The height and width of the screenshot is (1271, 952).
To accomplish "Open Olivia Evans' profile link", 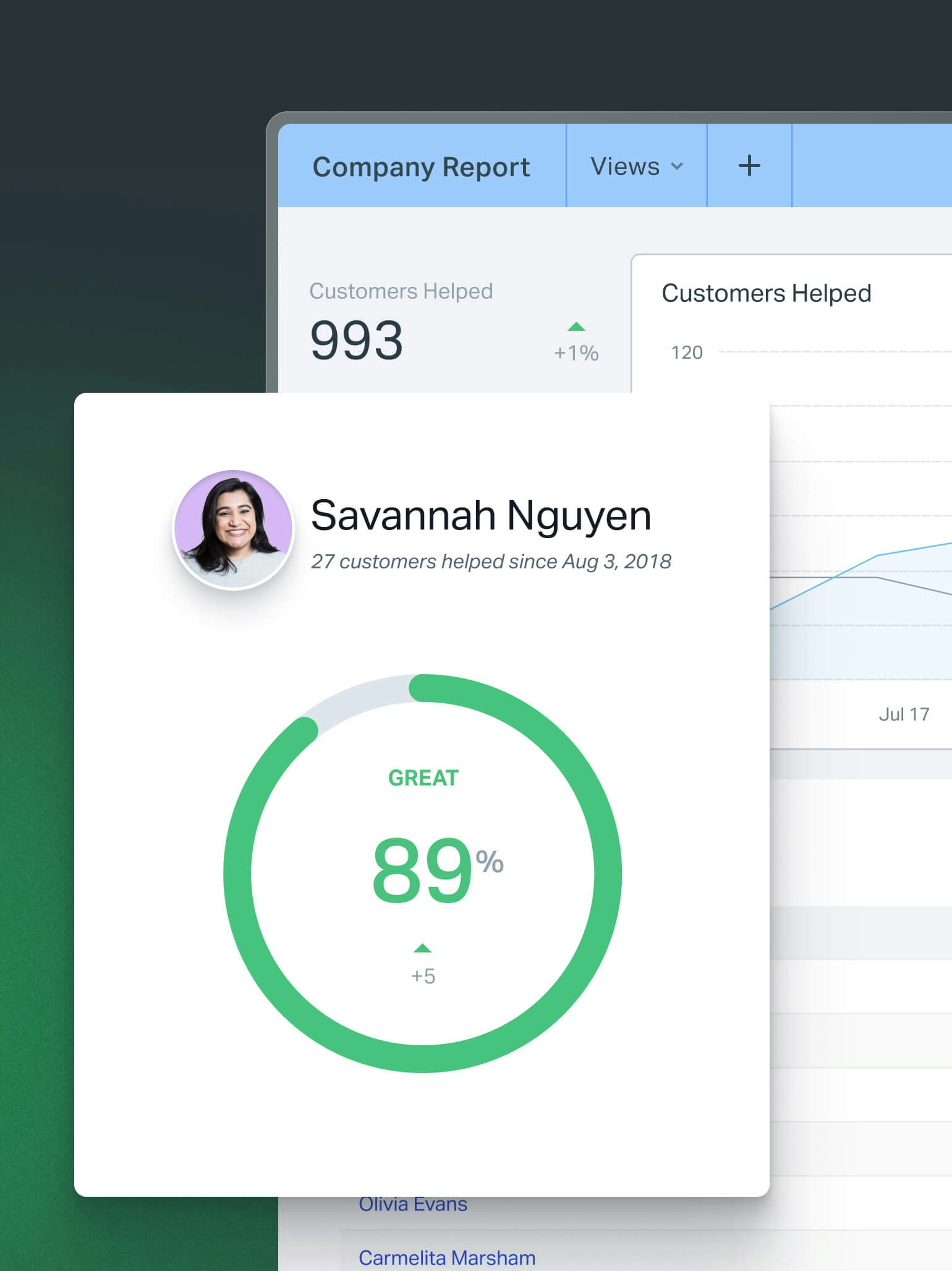I will pos(413,1204).
